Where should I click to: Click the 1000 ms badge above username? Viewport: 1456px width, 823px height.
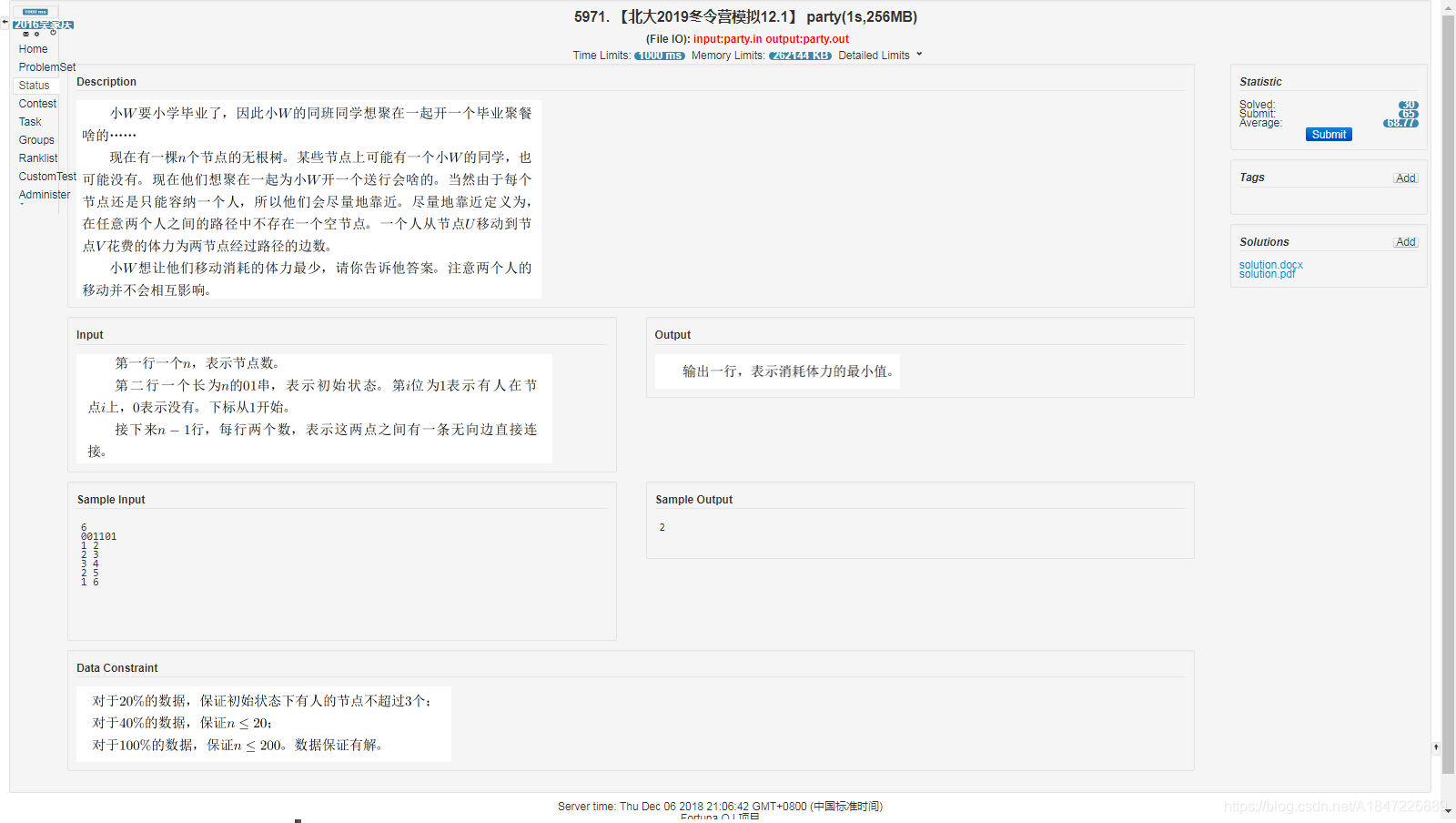35,12
